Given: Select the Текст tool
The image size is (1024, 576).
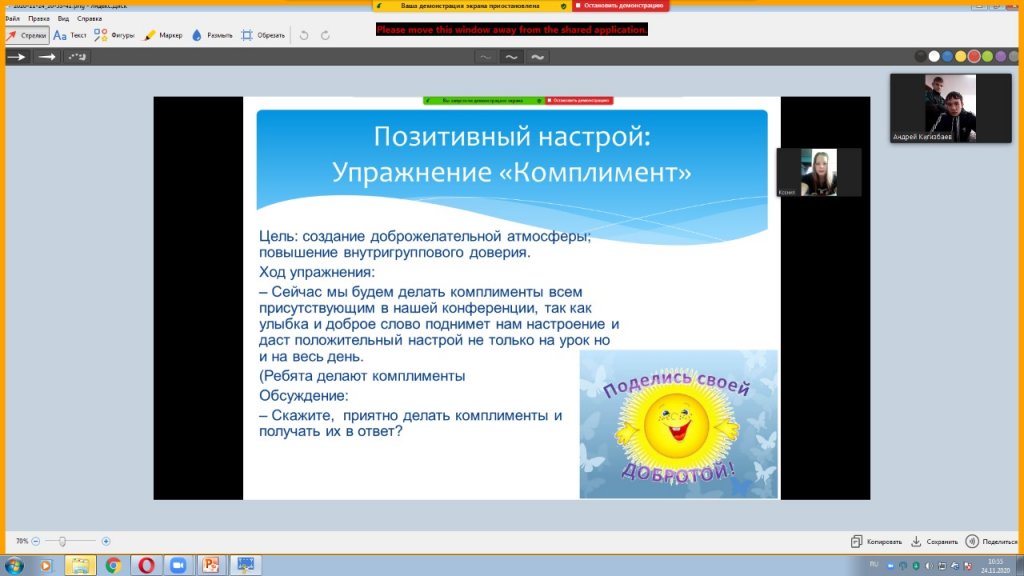Looking at the screenshot, I should pyautogui.click(x=70, y=35).
